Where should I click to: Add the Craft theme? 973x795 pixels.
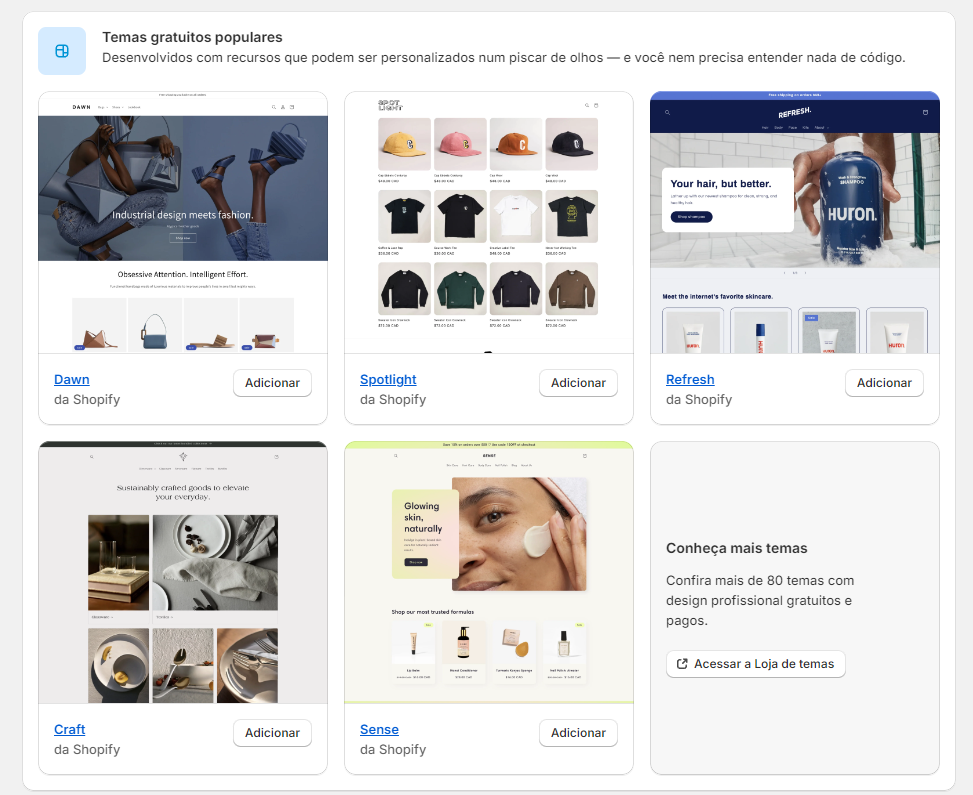(x=272, y=733)
